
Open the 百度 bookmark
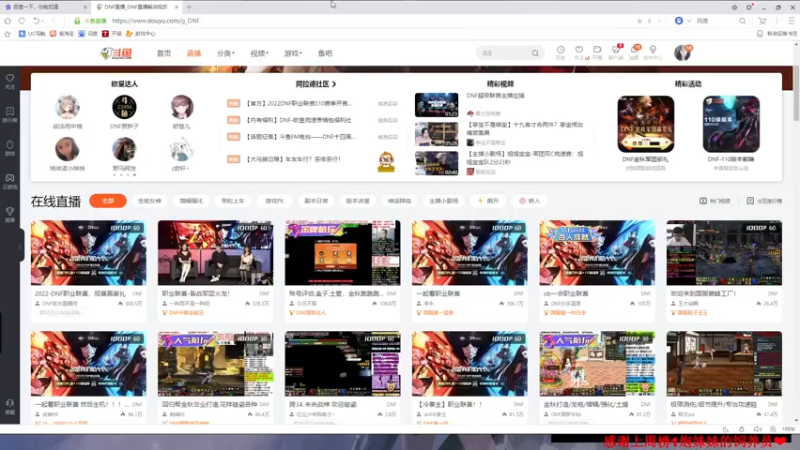88,34
